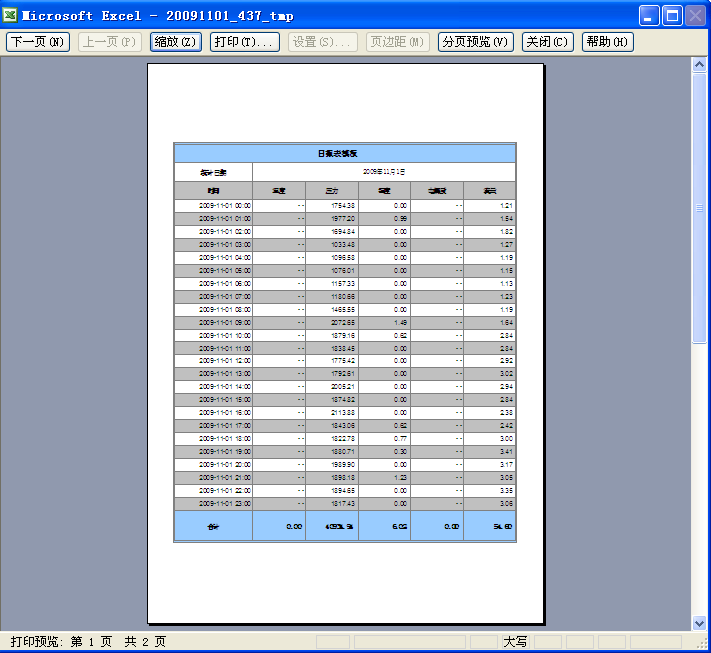Image resolution: width=711 pixels, height=653 pixels.
Task: Click the greyed 设置(S)... setup button
Action: click(323, 42)
